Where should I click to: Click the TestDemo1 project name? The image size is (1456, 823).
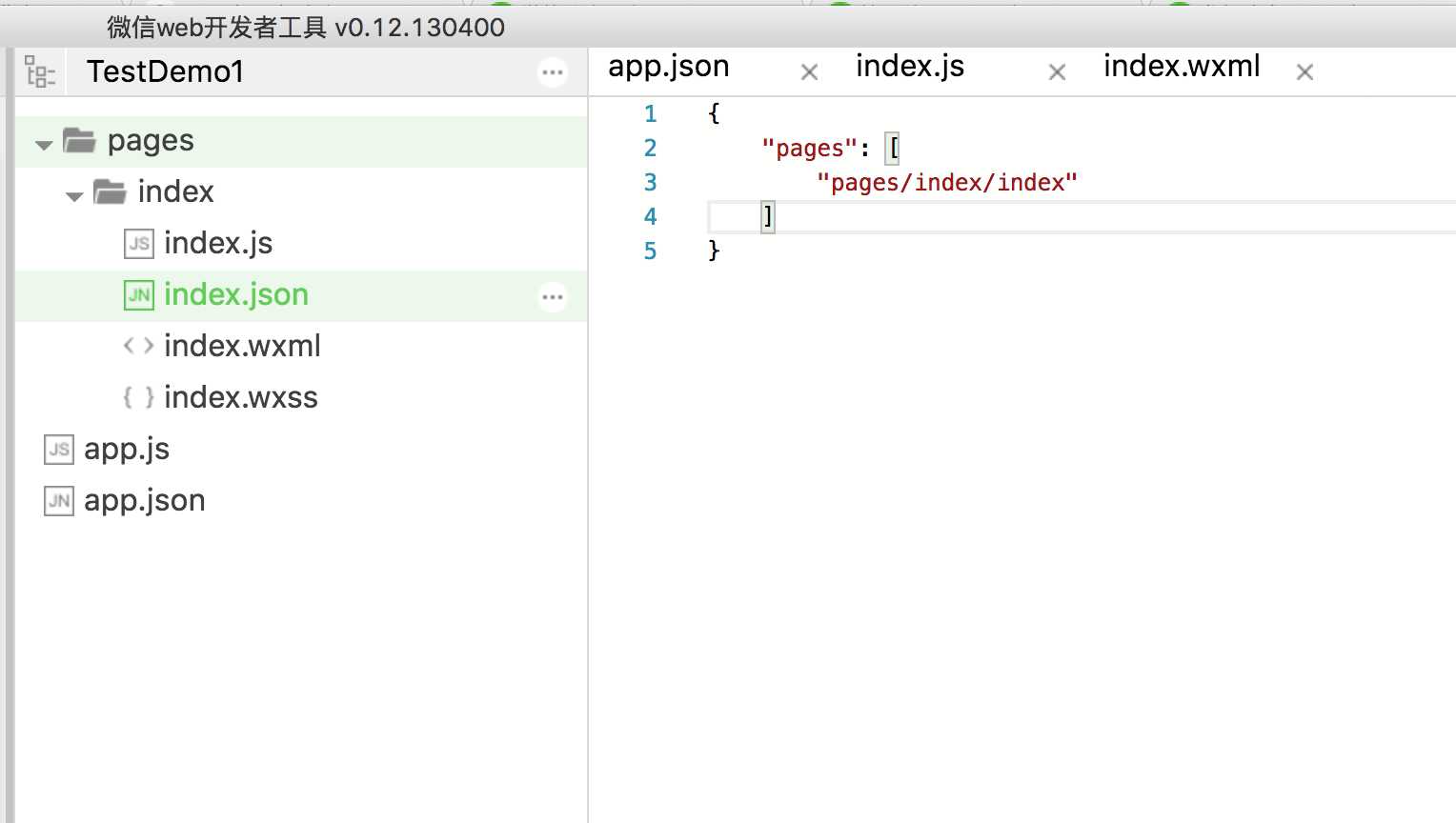point(166,71)
